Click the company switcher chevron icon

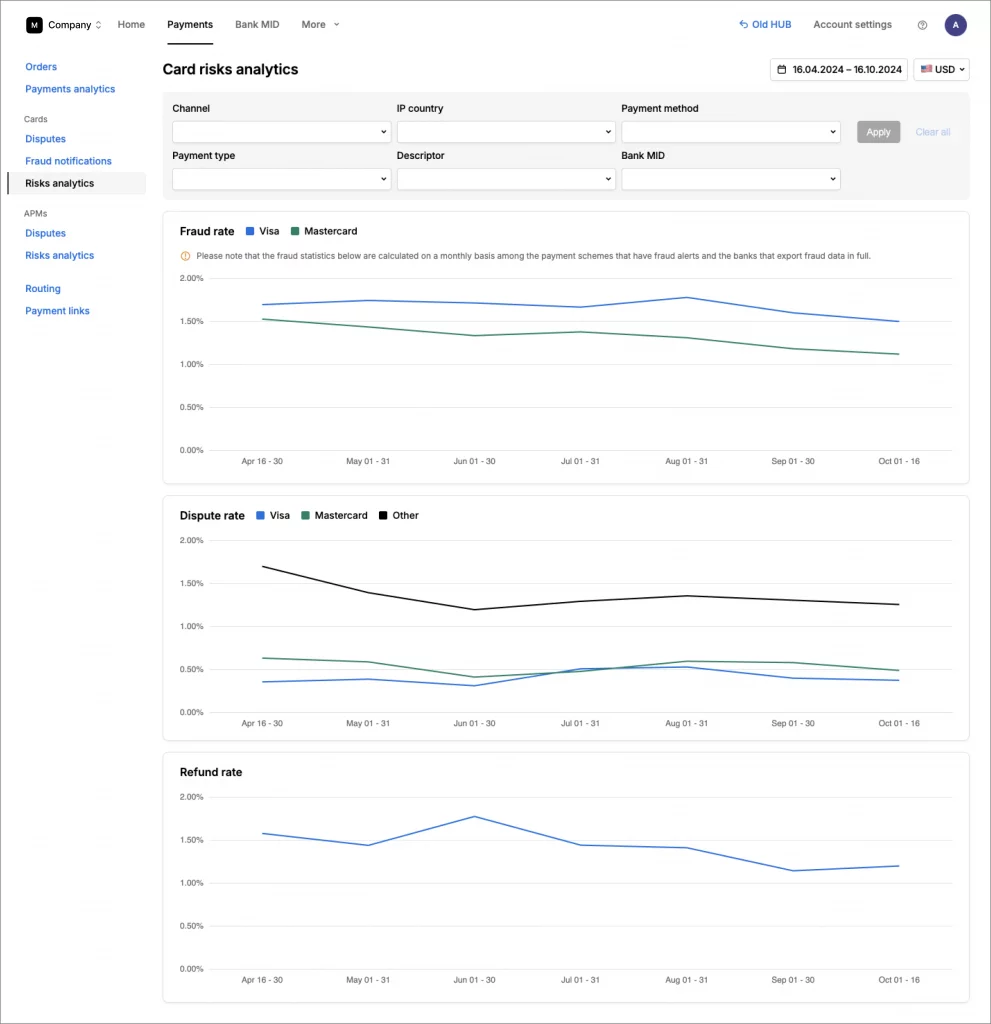click(100, 24)
